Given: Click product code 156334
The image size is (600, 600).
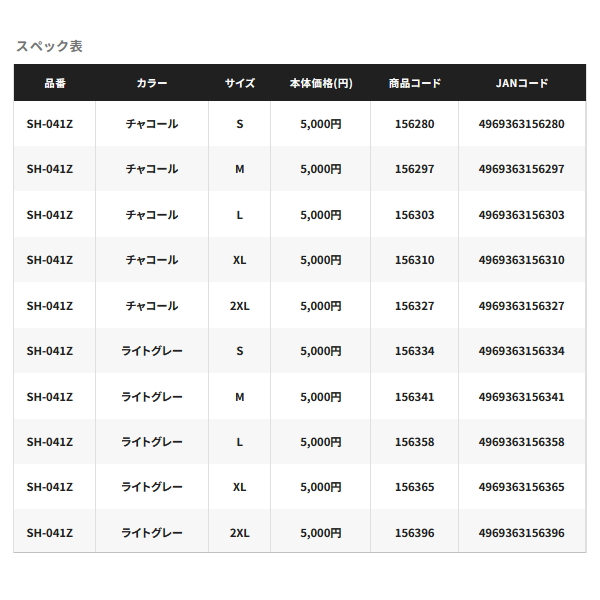Looking at the screenshot, I should click(x=414, y=351).
